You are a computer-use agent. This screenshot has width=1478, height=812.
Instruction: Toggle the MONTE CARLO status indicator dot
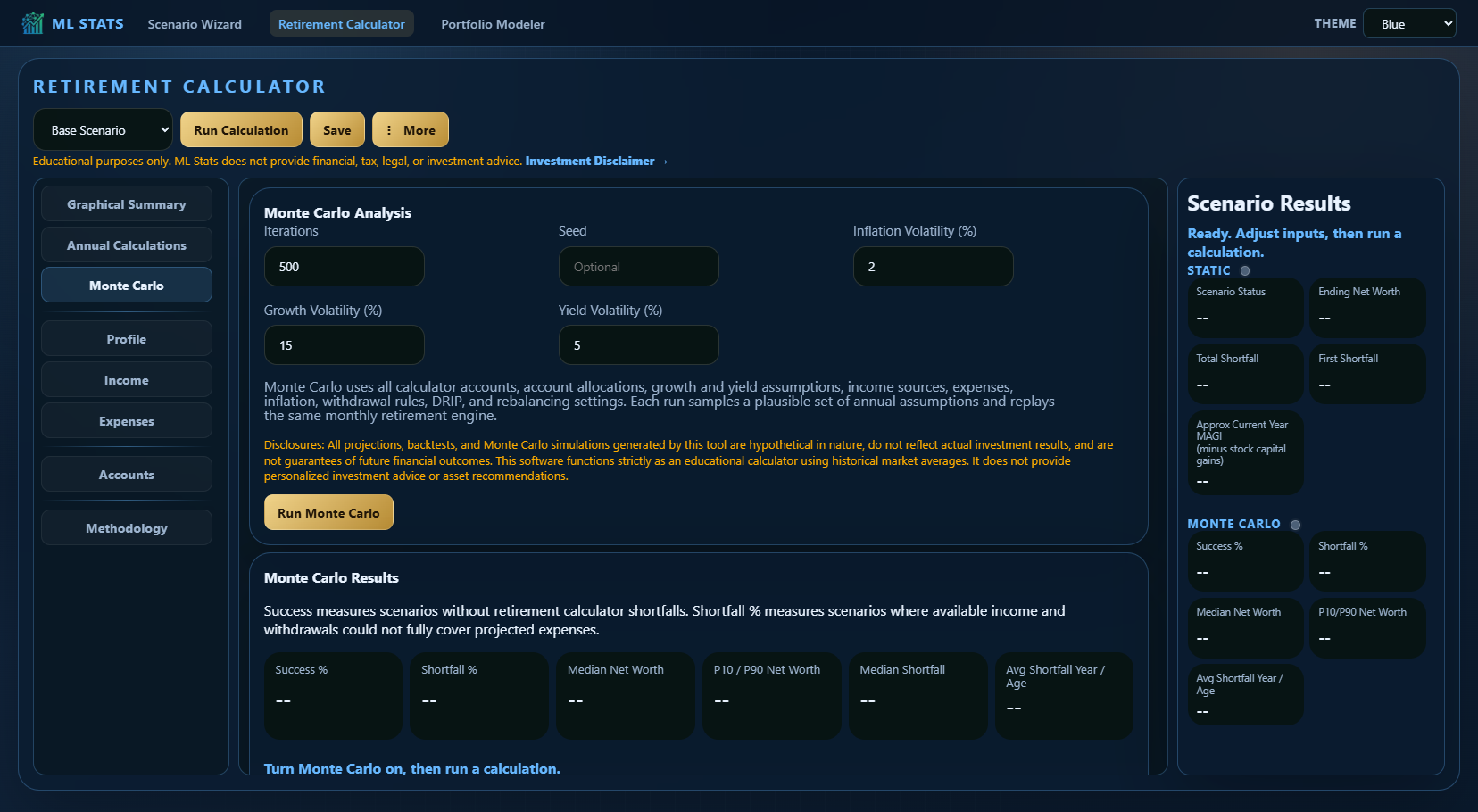pyautogui.click(x=1295, y=525)
